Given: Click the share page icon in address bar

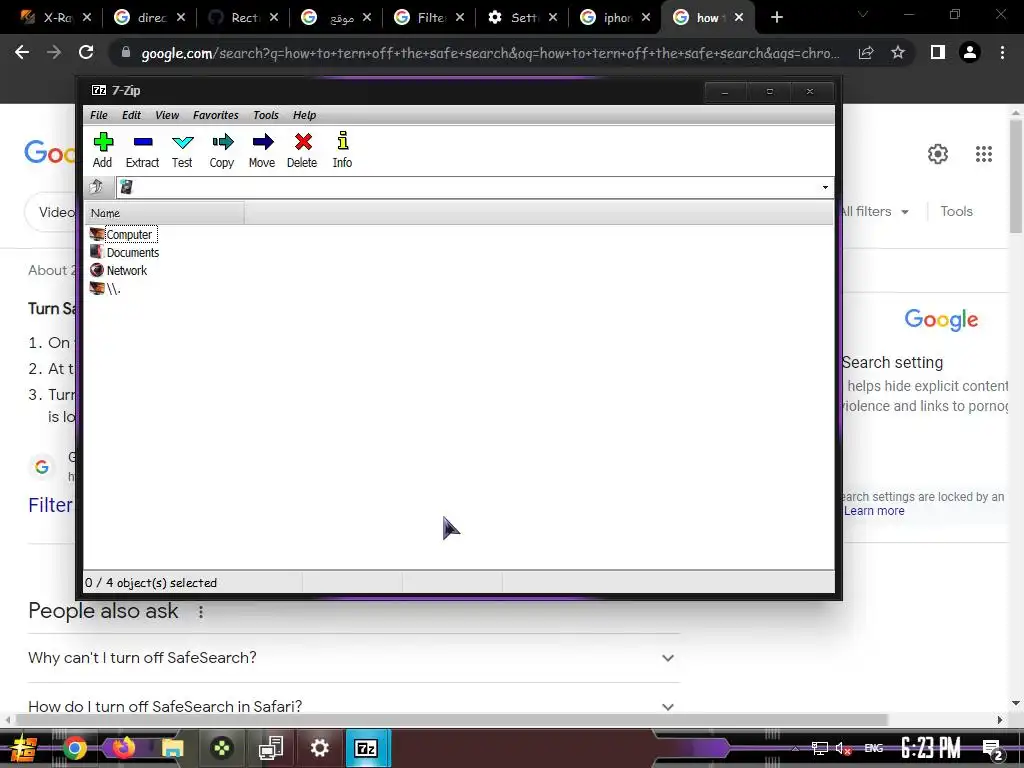Looking at the screenshot, I should click(866, 53).
